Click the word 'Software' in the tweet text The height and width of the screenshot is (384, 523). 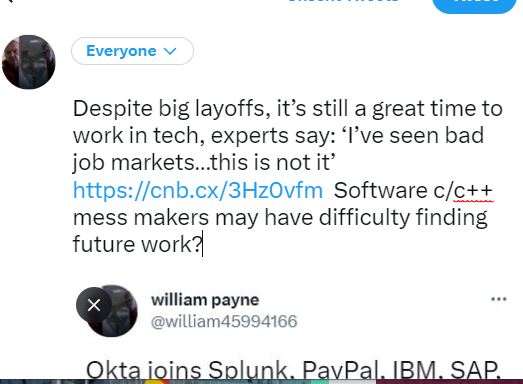pos(381,190)
